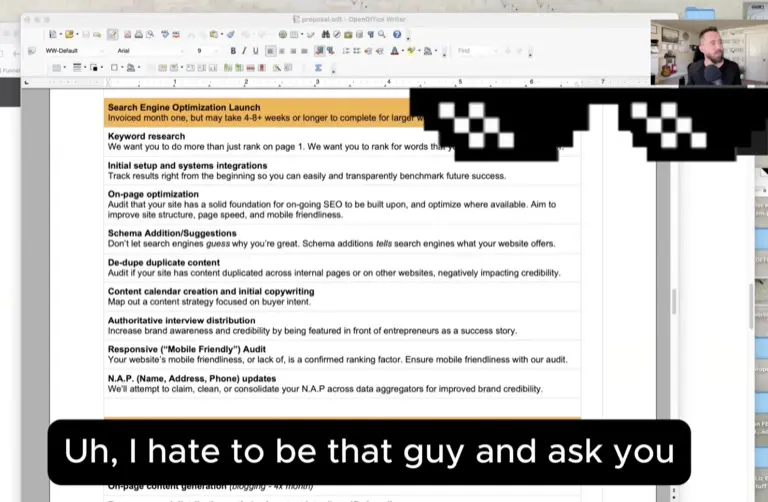Click the document vertical scrollbar thumb
The image size is (768, 502).
(x=674, y=301)
